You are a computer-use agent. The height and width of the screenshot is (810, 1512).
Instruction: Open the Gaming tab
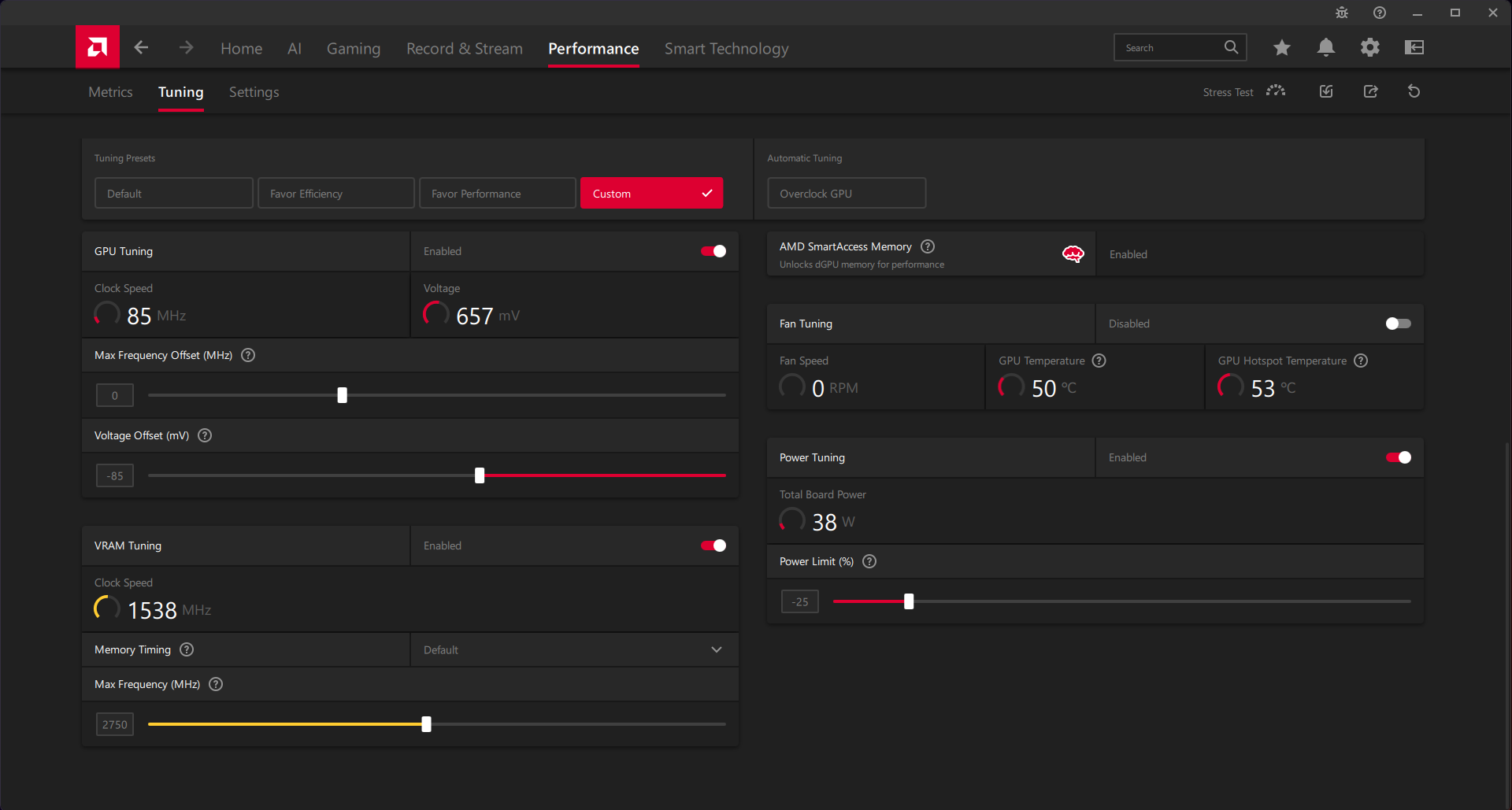pyautogui.click(x=354, y=49)
